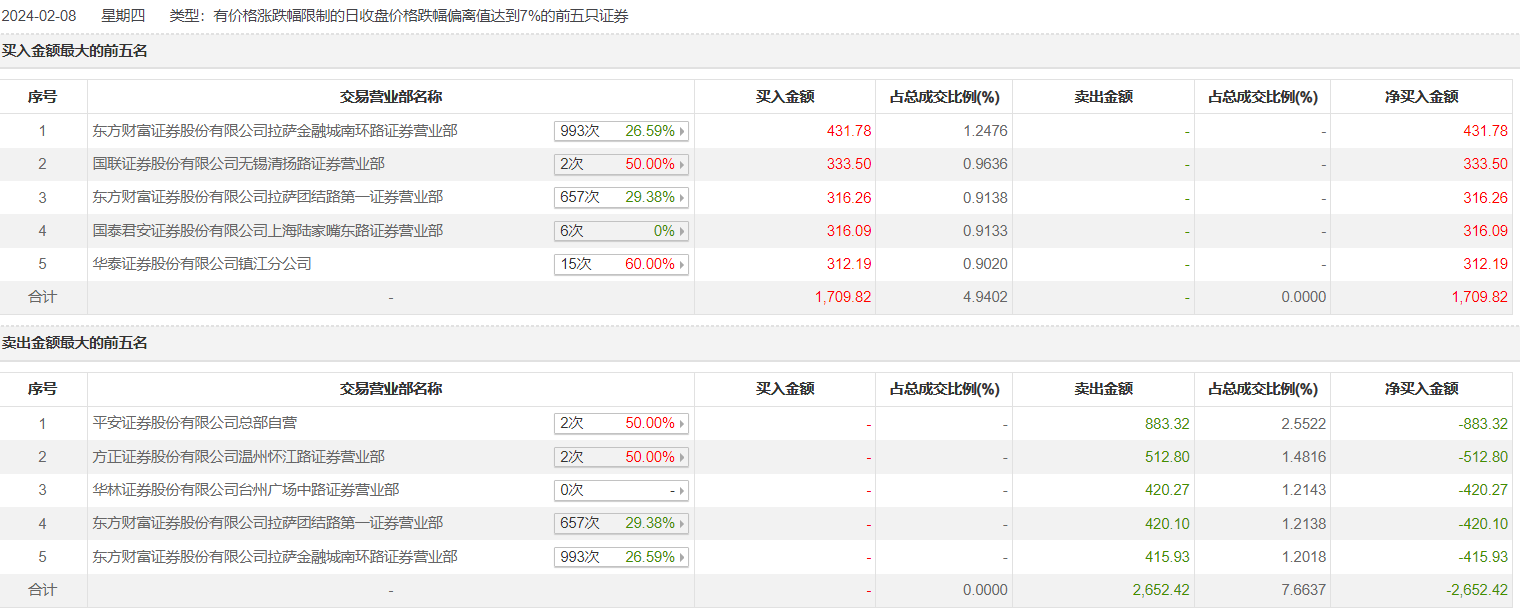
Task: Expand 华林证券's 0次 stats box
Action: [621, 490]
